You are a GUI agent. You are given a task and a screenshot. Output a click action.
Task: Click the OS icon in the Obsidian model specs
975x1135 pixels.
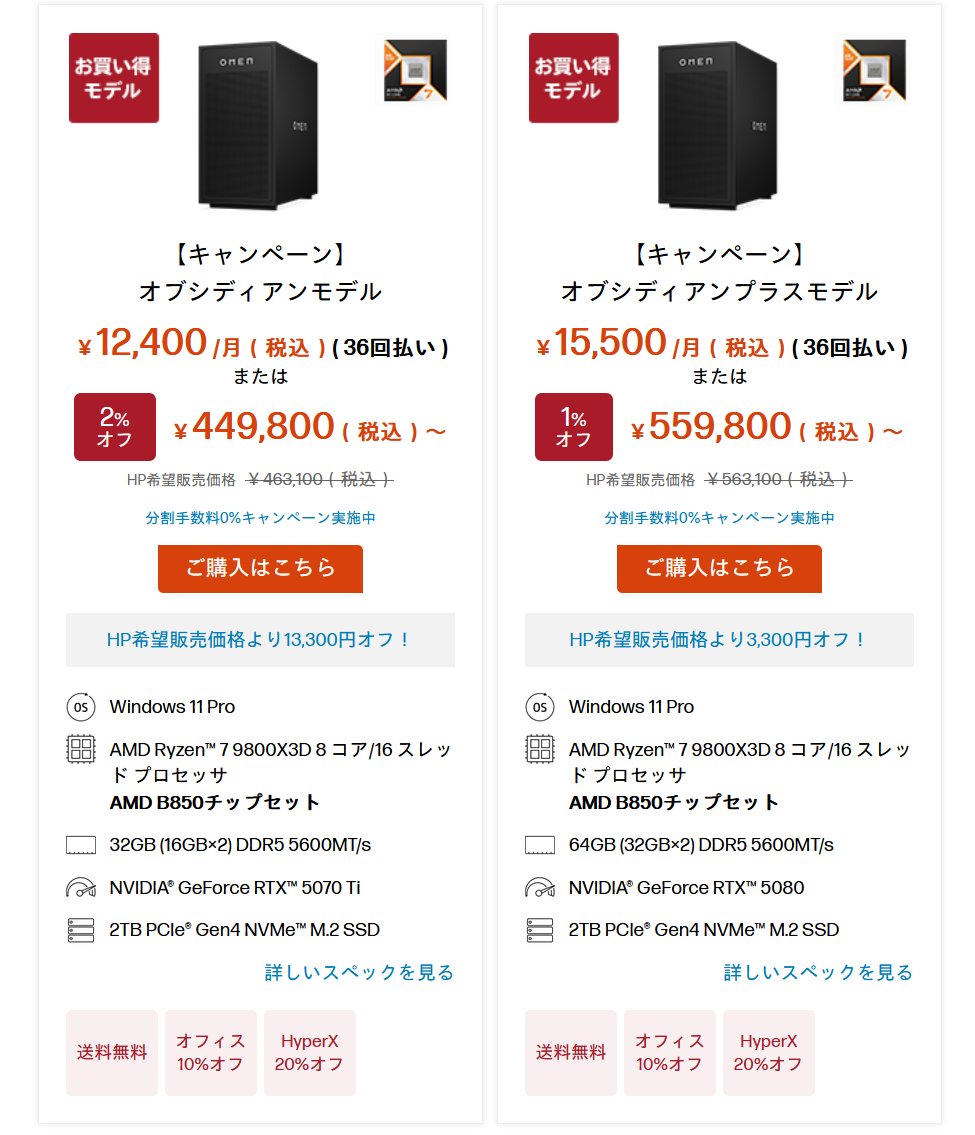coord(80,707)
